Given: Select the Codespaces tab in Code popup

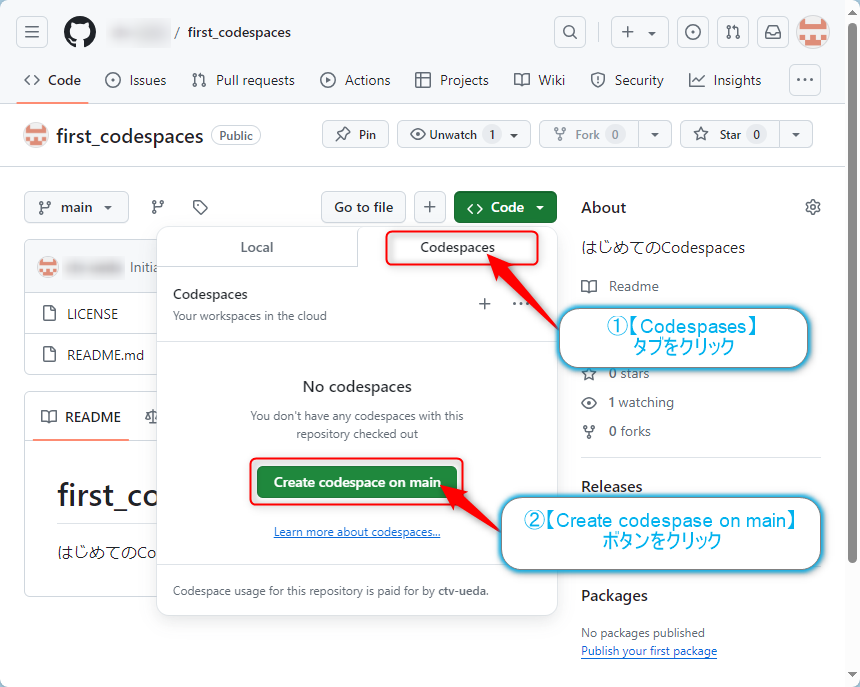Looking at the screenshot, I should (x=457, y=247).
